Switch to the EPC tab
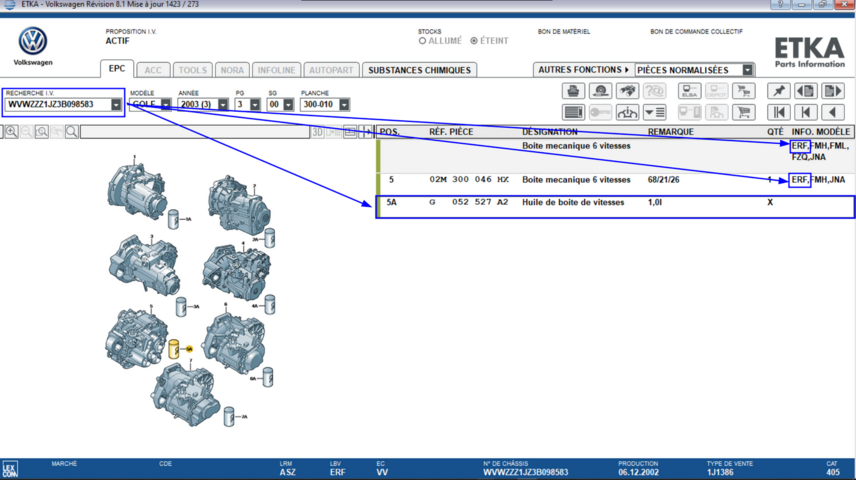Screen dimensions: 856x480 tap(117, 69)
